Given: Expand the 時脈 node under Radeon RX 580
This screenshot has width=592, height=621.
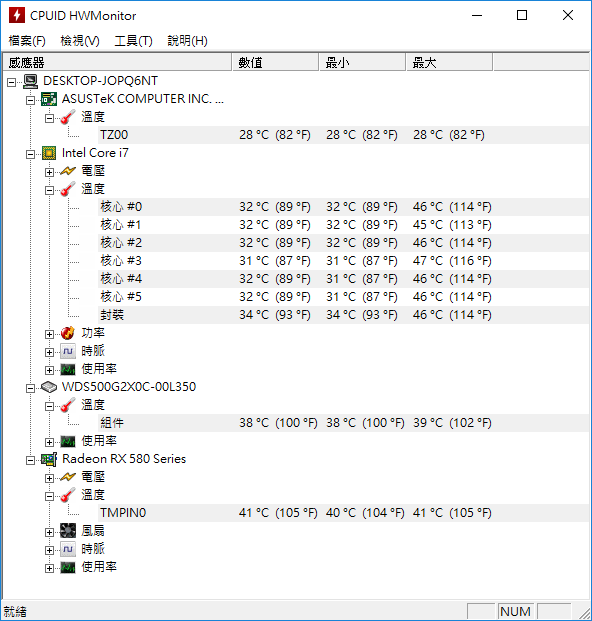Looking at the screenshot, I should coord(49,551).
